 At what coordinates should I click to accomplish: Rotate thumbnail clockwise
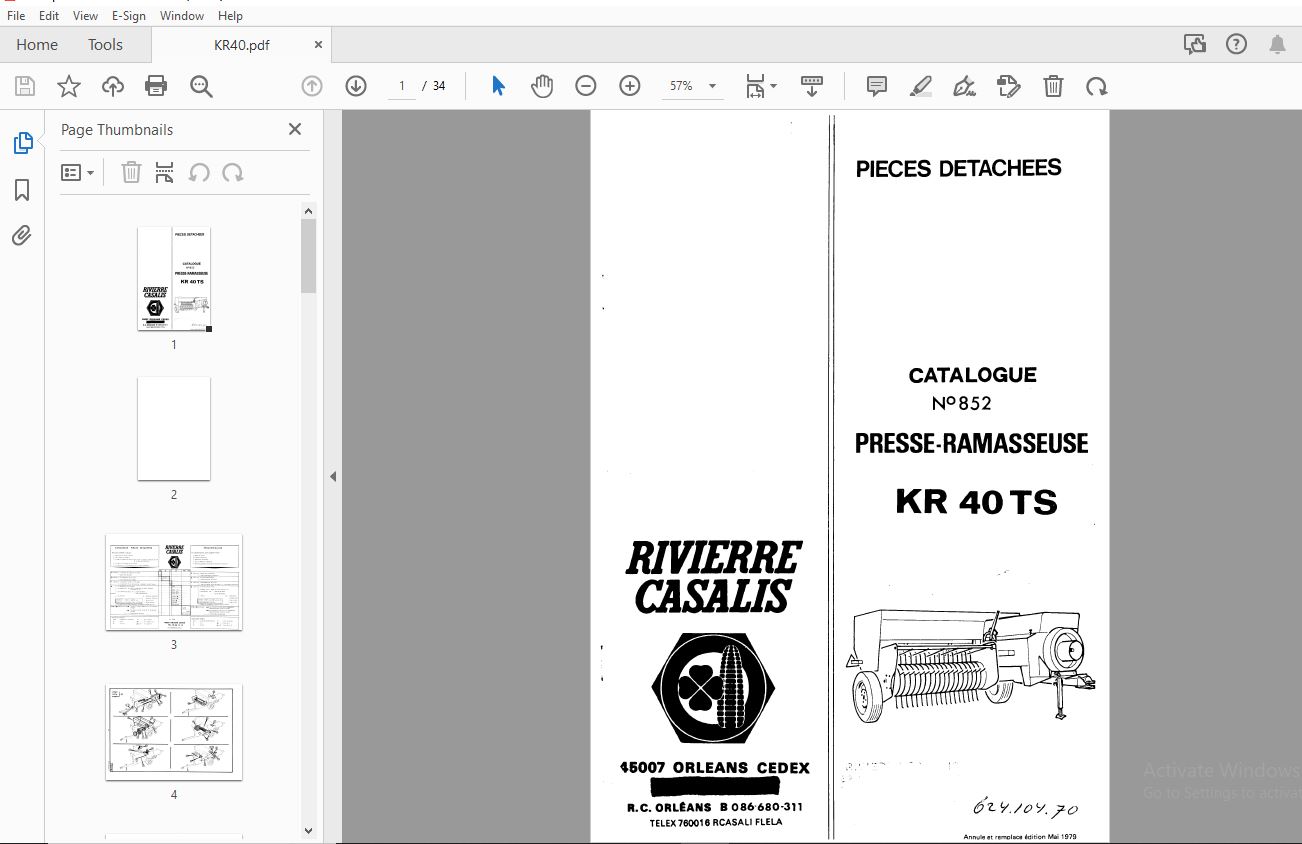click(x=233, y=173)
